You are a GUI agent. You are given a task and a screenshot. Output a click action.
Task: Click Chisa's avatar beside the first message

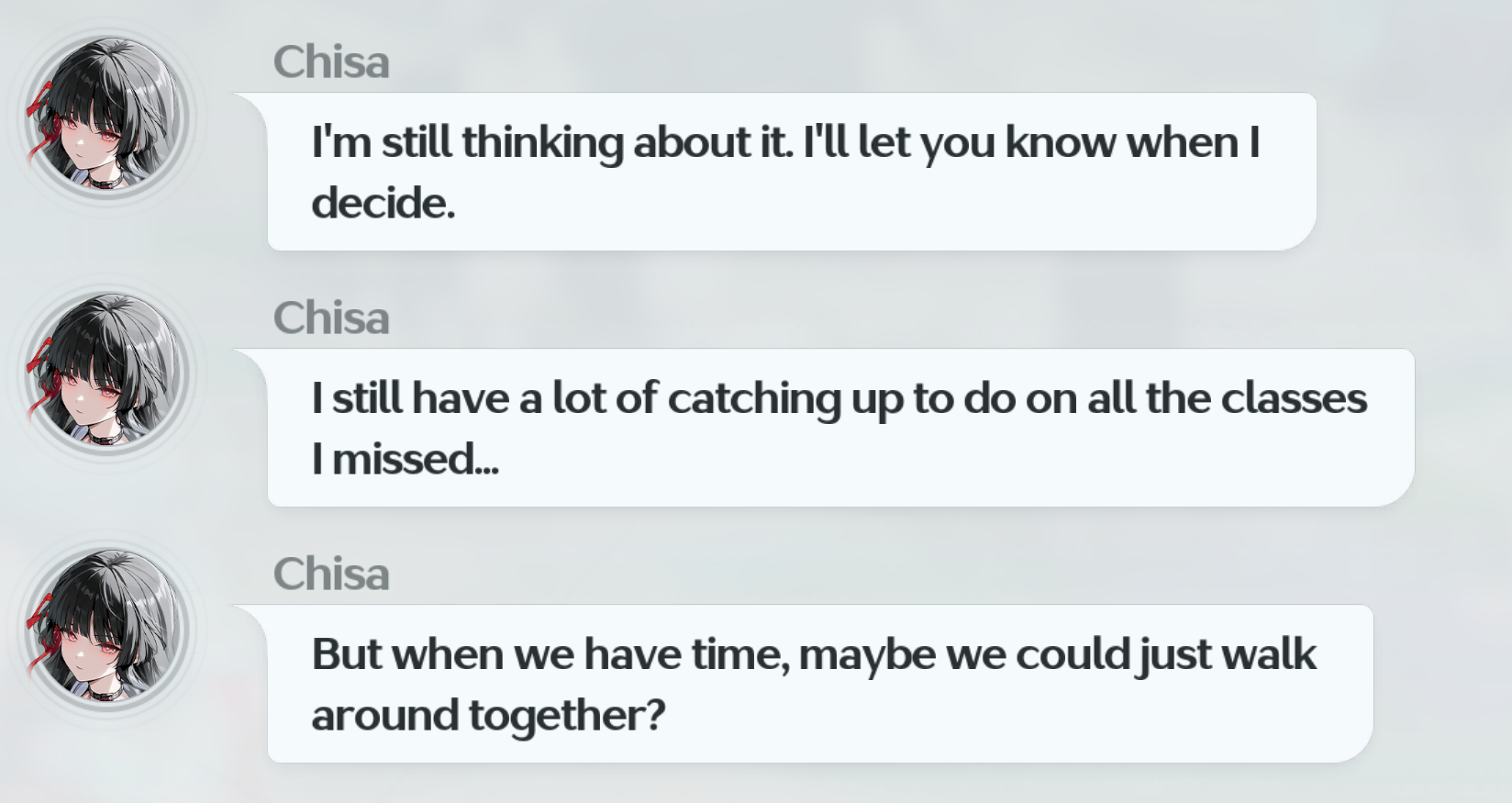[x=106, y=117]
